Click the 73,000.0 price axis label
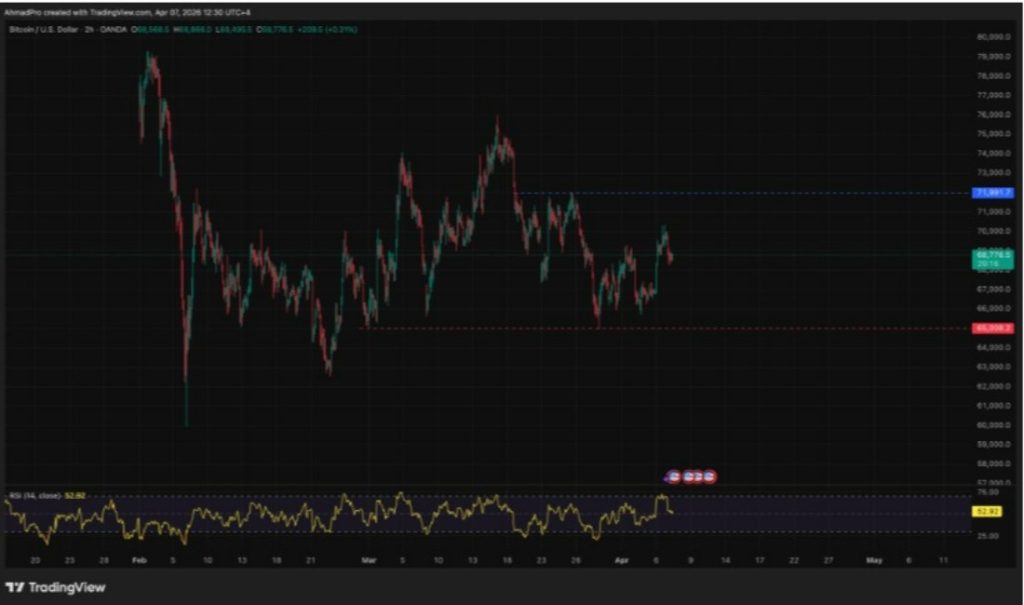Screen dimensions: 1024x605 coord(993,172)
